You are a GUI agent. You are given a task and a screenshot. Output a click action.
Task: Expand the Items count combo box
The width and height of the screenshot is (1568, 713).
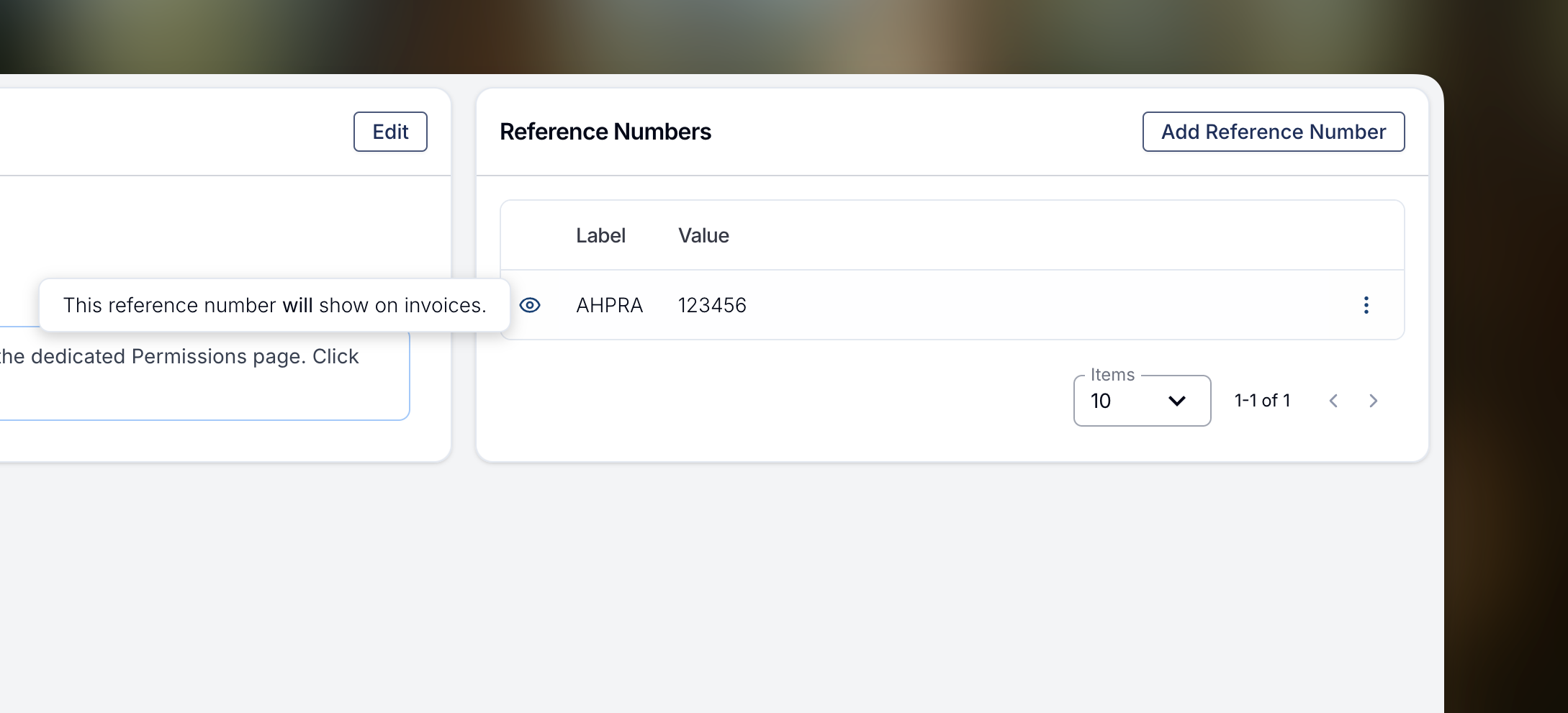pos(1141,401)
